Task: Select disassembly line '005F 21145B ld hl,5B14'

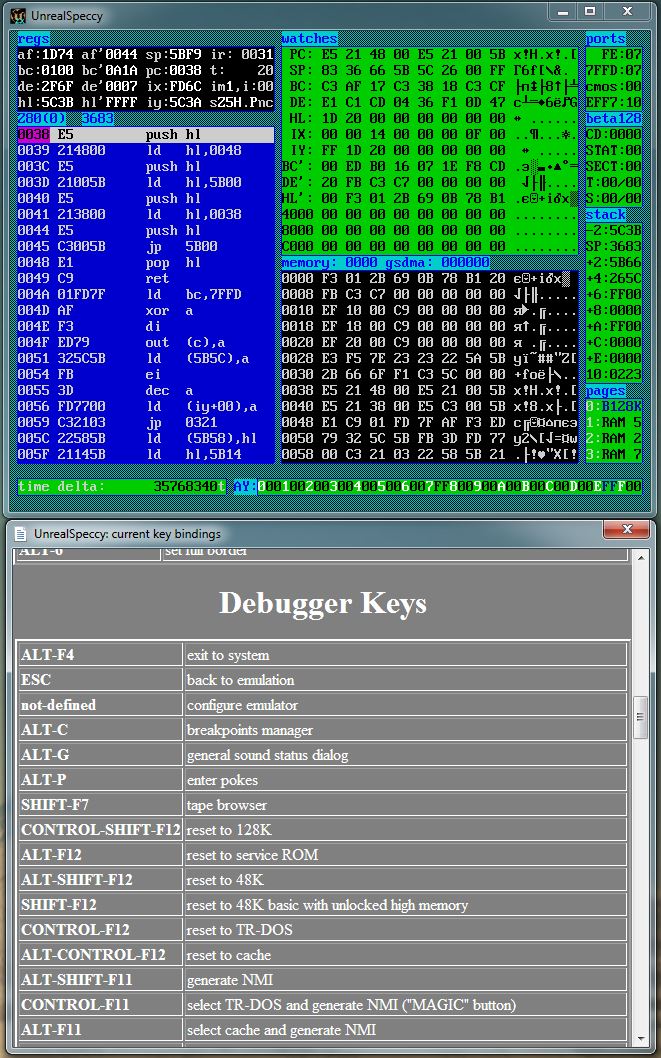Action: pyautogui.click(x=146, y=454)
